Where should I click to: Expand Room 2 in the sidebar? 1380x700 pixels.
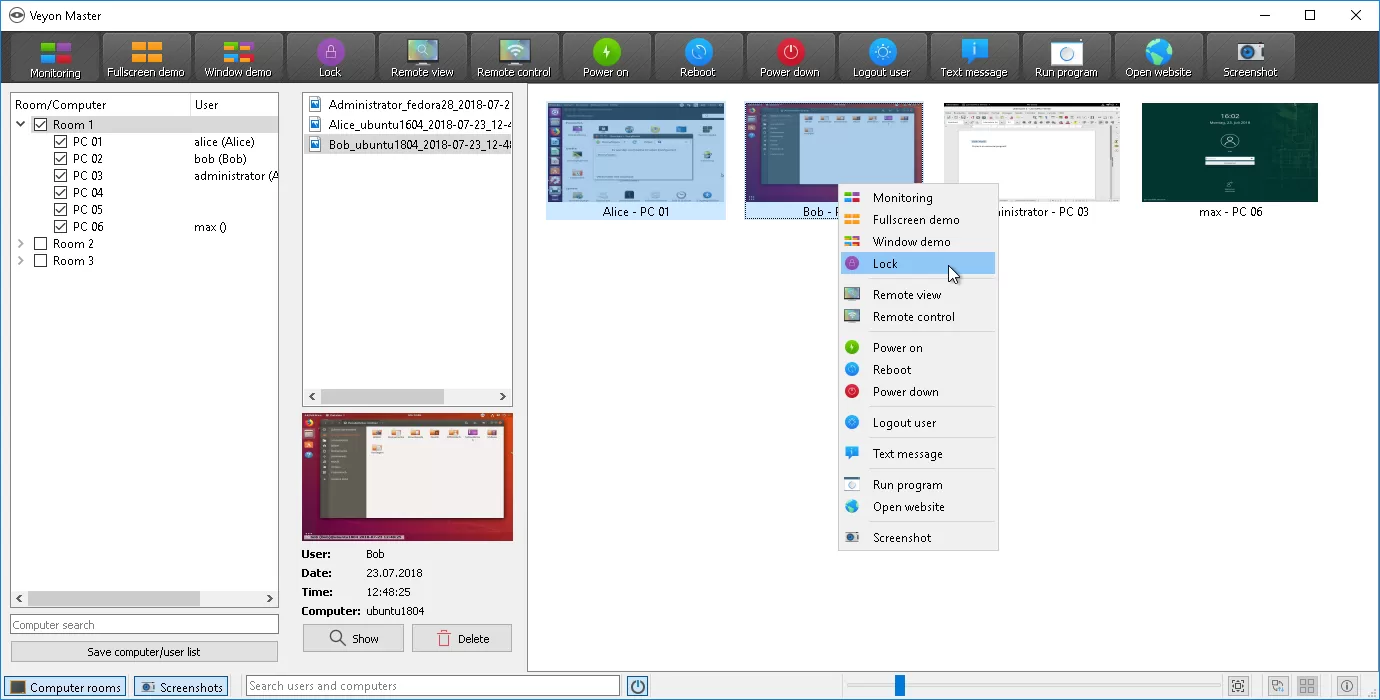20,243
